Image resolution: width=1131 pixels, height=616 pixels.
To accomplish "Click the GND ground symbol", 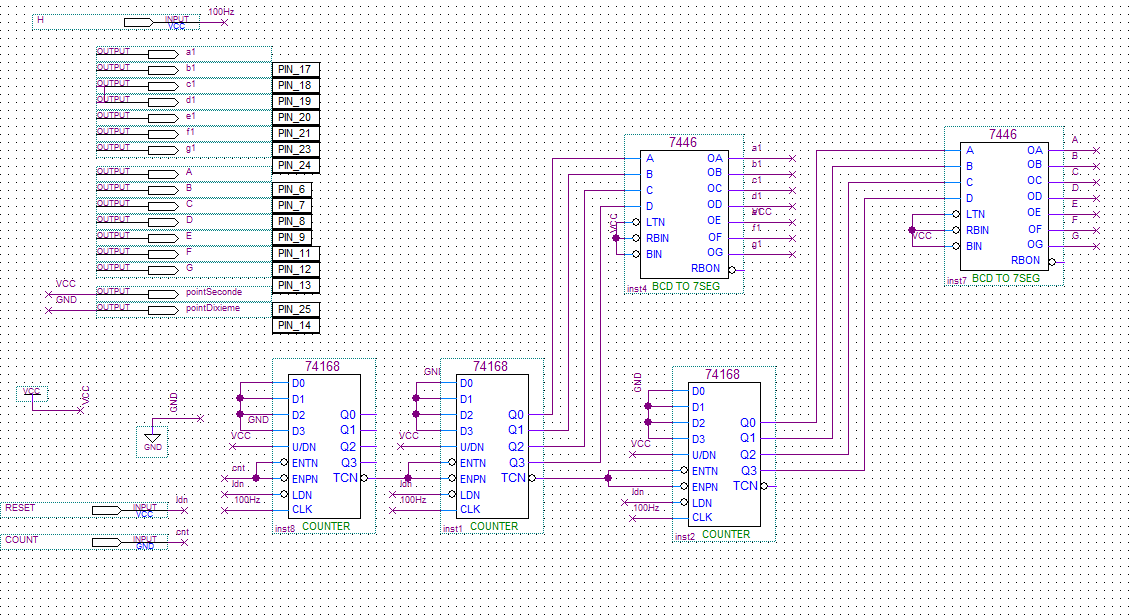I will pos(152,440).
